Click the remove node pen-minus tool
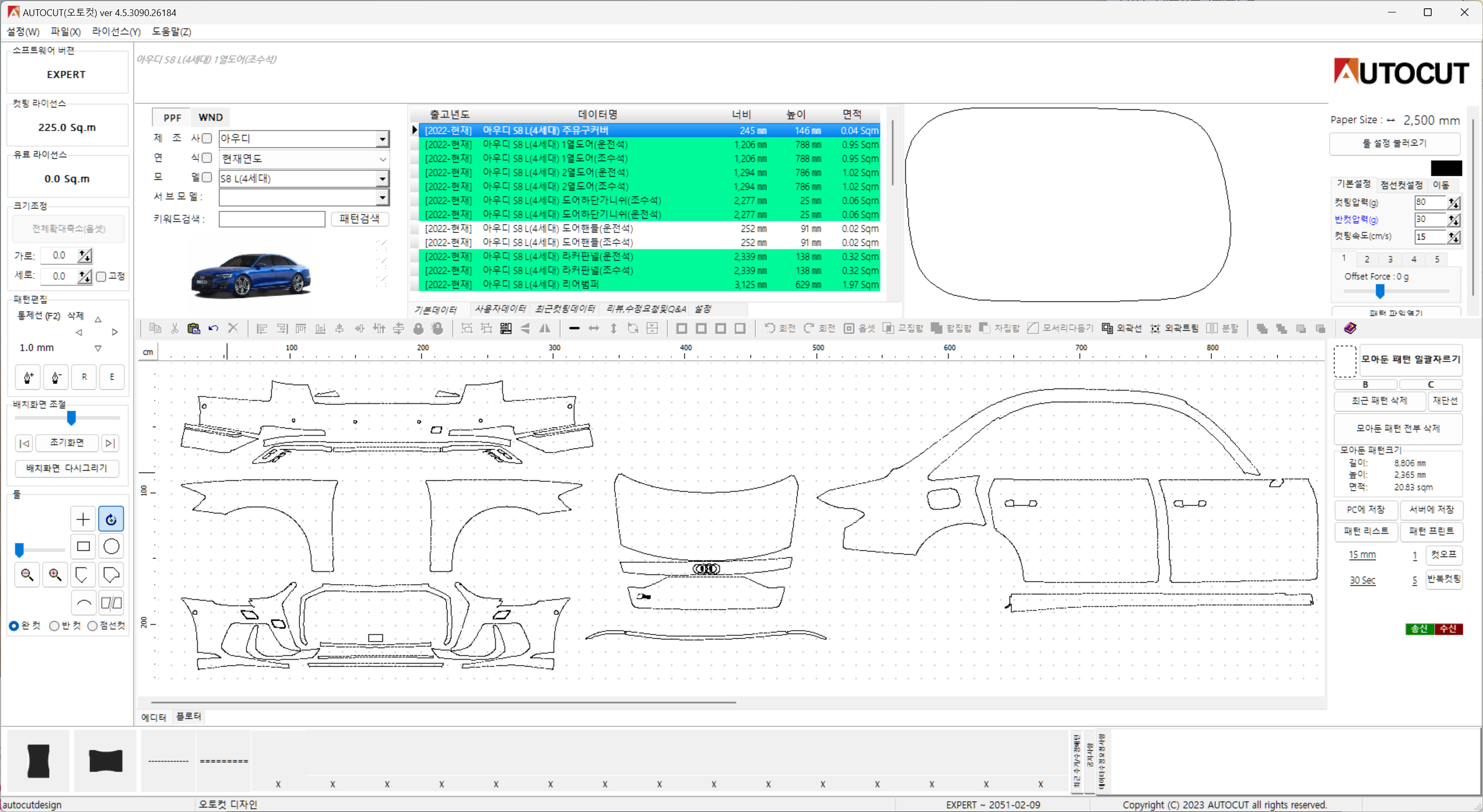Viewport: 1483px width, 812px height. point(56,377)
